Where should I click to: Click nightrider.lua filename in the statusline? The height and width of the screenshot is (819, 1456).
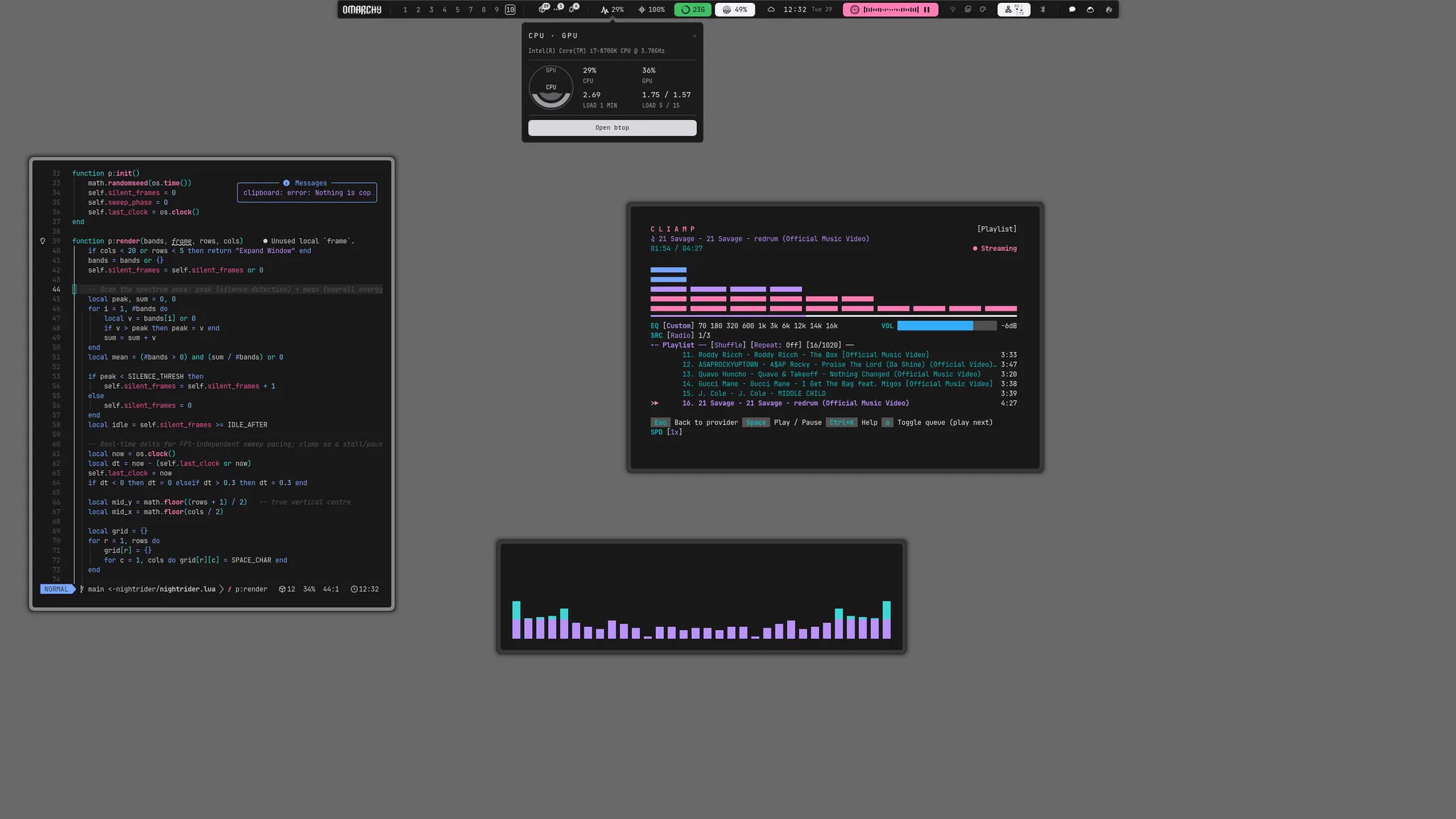pos(187,589)
